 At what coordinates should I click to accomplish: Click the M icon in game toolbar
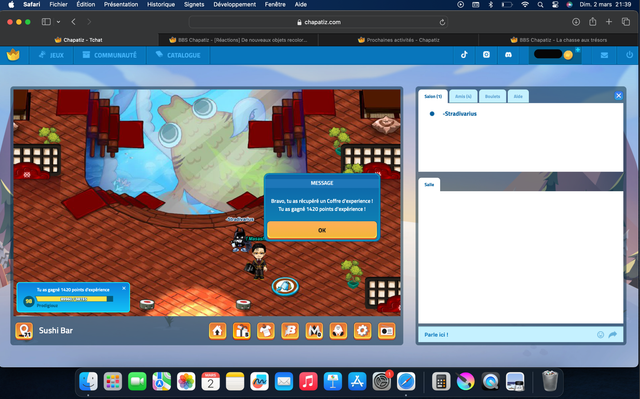[314, 331]
